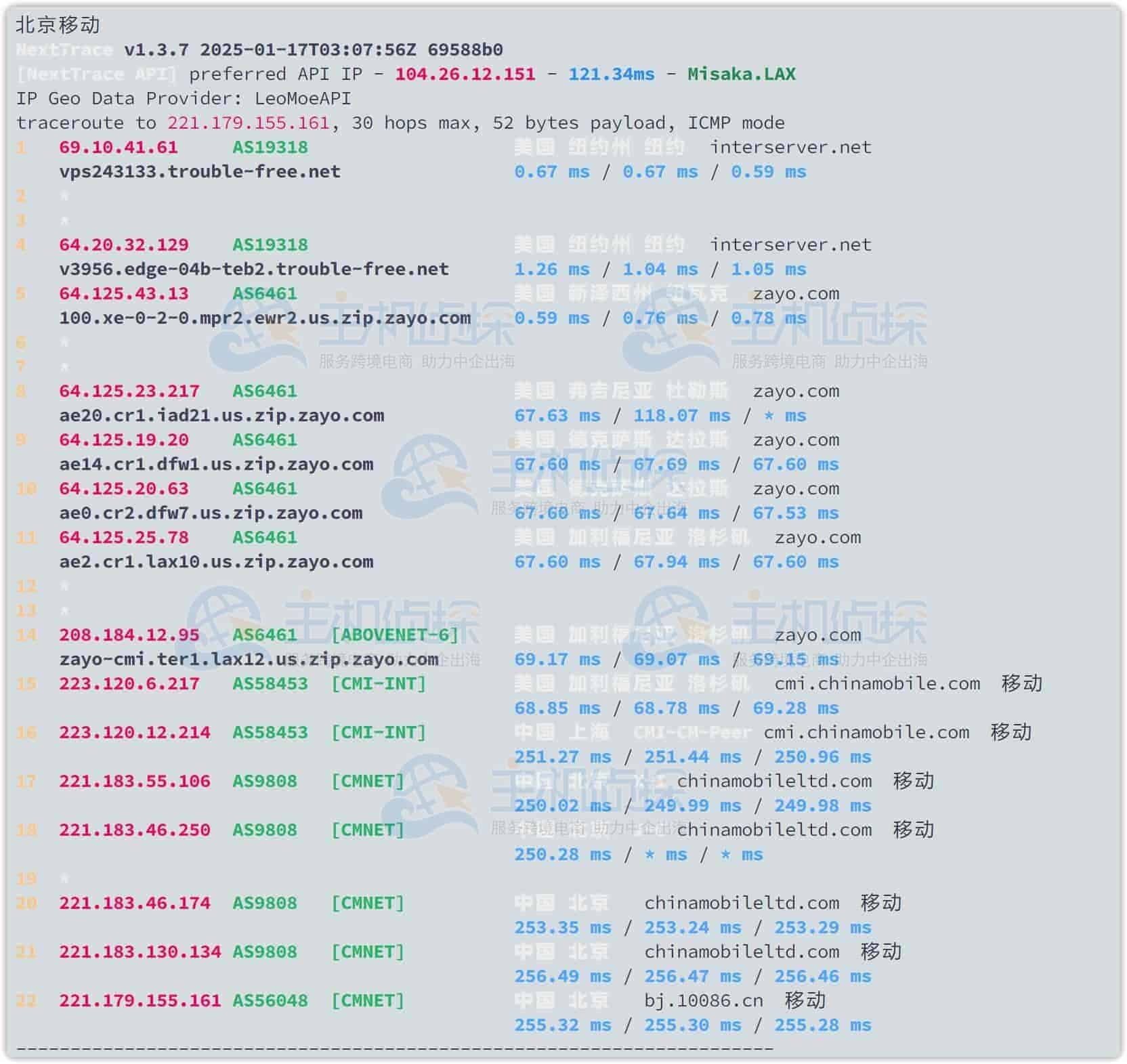This screenshot has width=1127, height=1064.
Task: Click hostname "v3956.edge-04b-teb2.trouble-free.net"
Action: 254,269
